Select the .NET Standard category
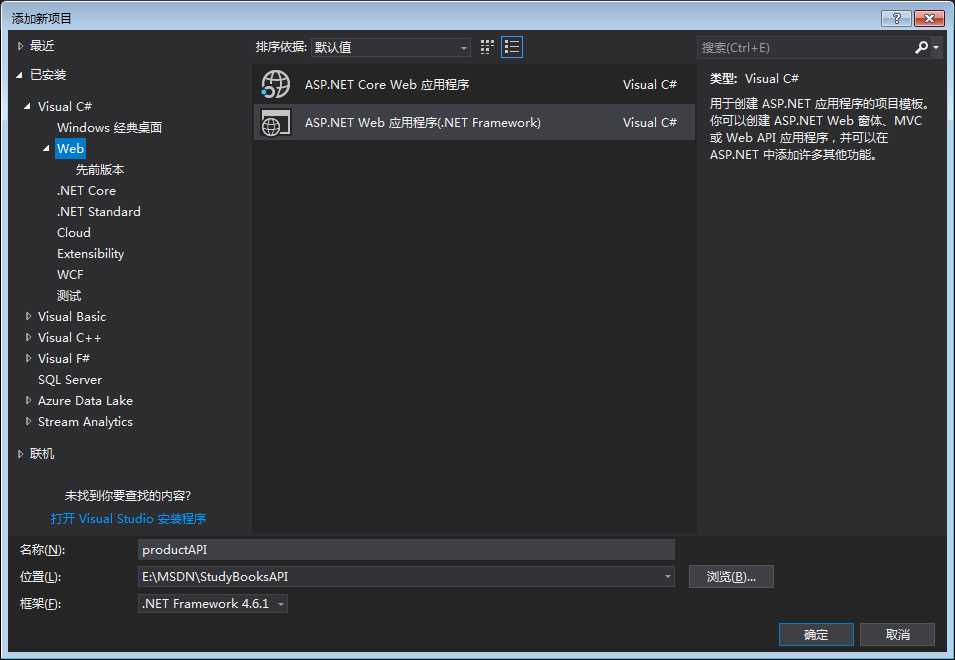Image resolution: width=955 pixels, height=660 pixels. coord(99,211)
